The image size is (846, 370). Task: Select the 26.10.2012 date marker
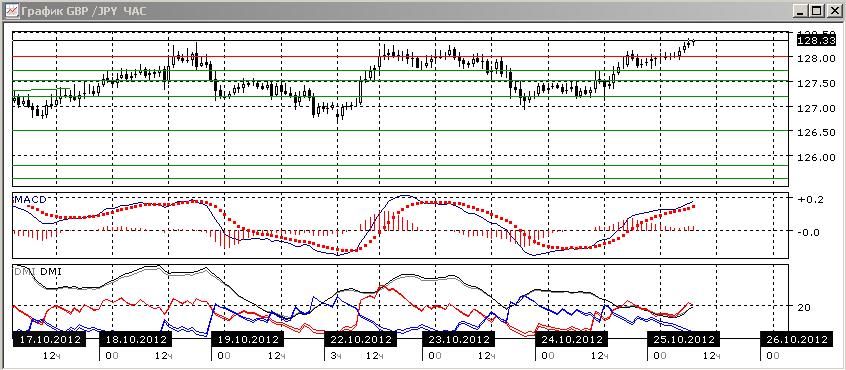pyautogui.click(x=796, y=339)
